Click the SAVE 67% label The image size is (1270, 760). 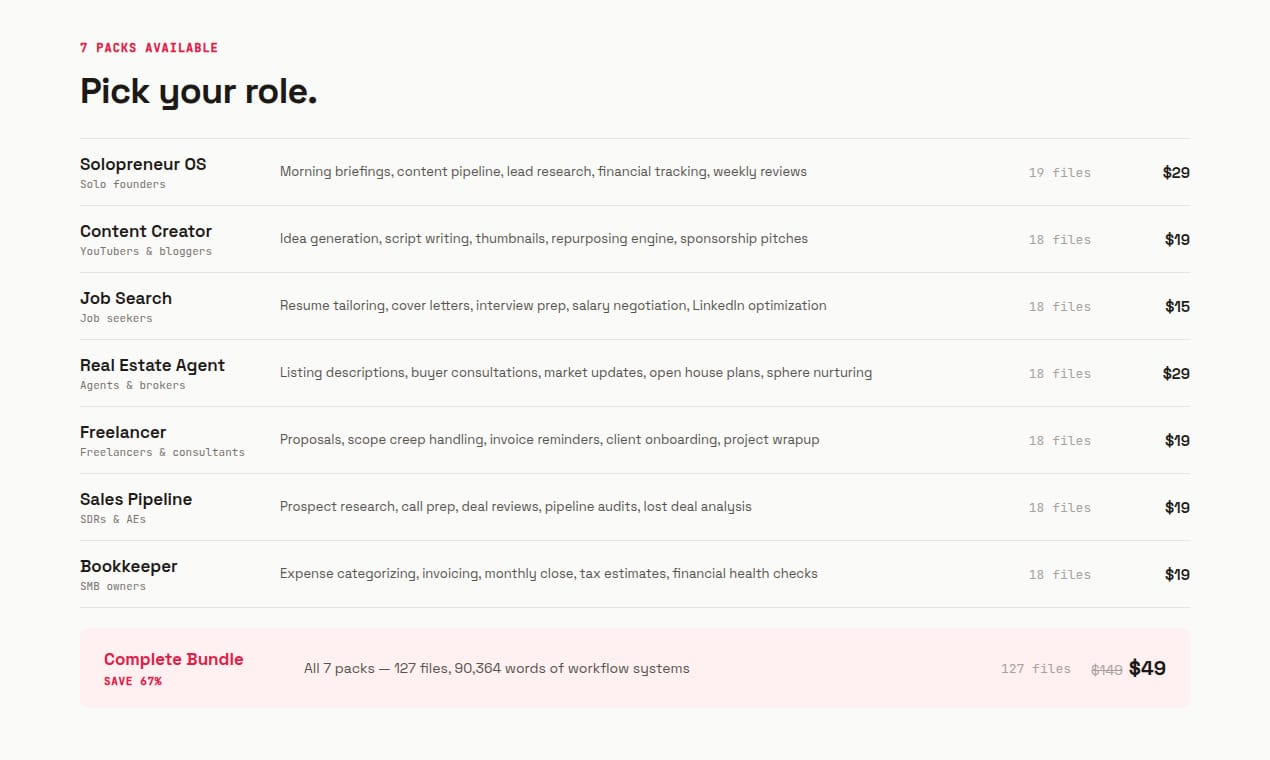pyautogui.click(x=132, y=681)
